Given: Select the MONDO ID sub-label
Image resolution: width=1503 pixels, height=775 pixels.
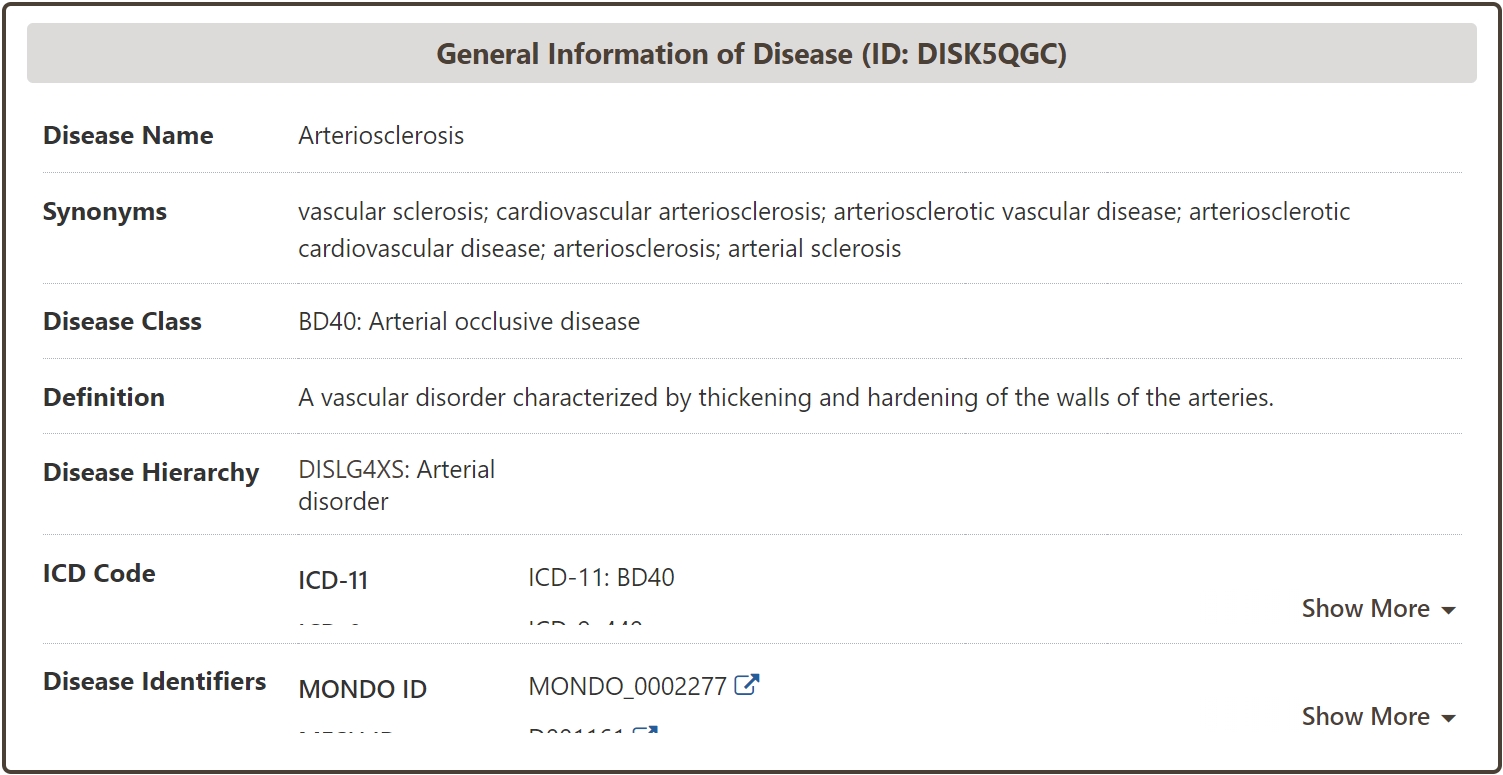Looking at the screenshot, I should pos(363,690).
